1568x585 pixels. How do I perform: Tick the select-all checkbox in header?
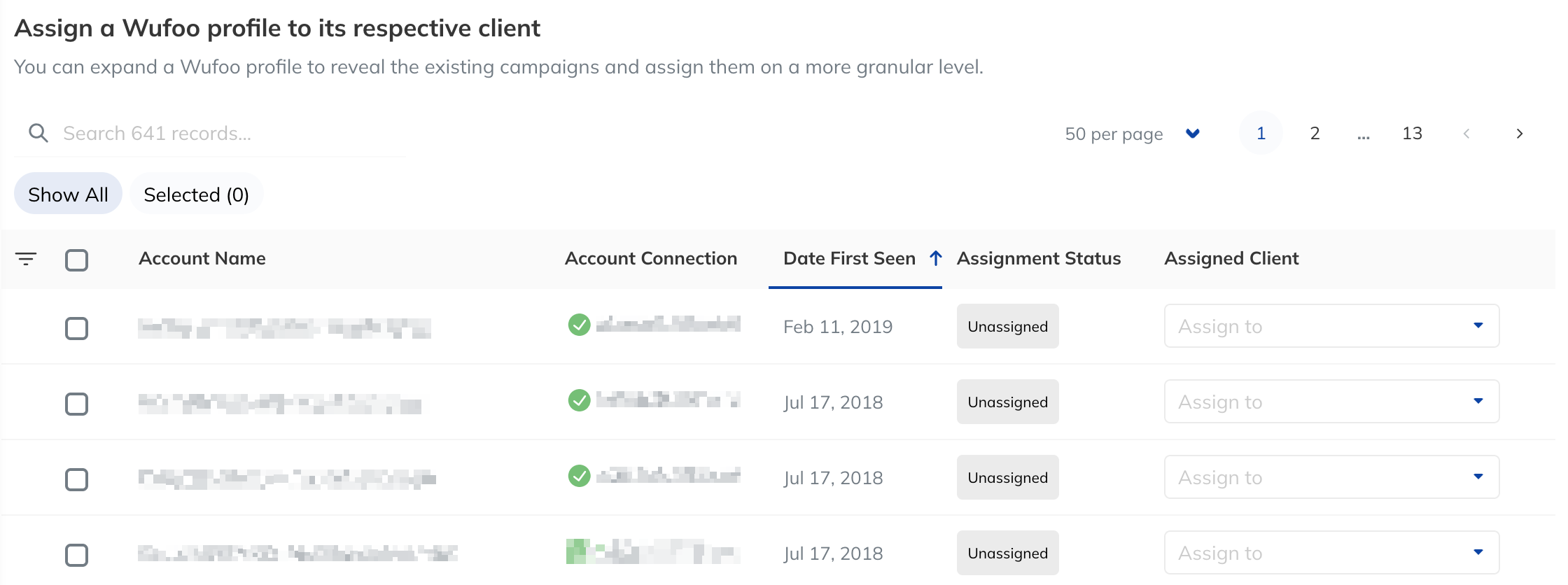coord(76,260)
